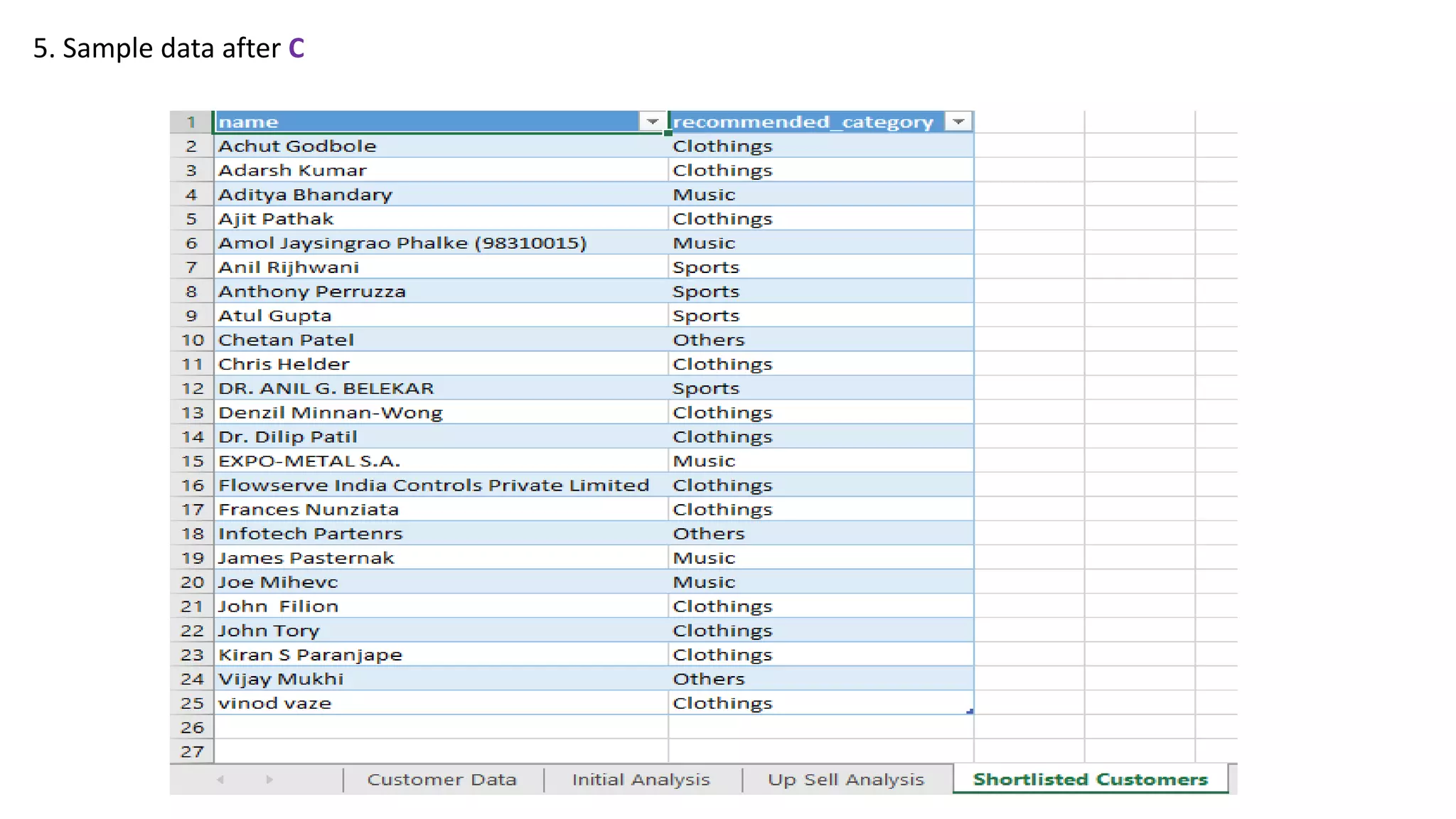Select the name header cell
The height and width of the screenshot is (819, 1456).
tap(441, 122)
